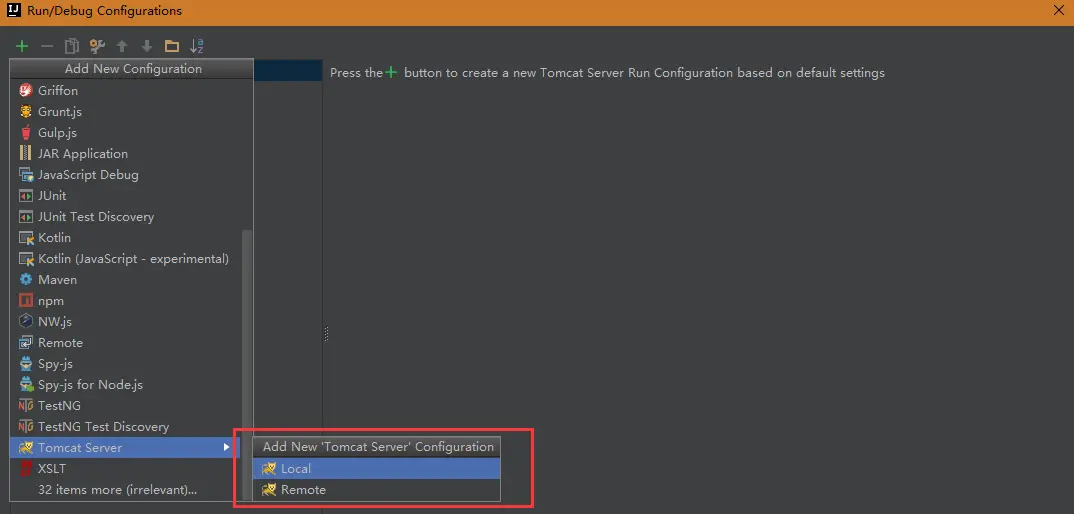Click the npm red icon

point(26,301)
